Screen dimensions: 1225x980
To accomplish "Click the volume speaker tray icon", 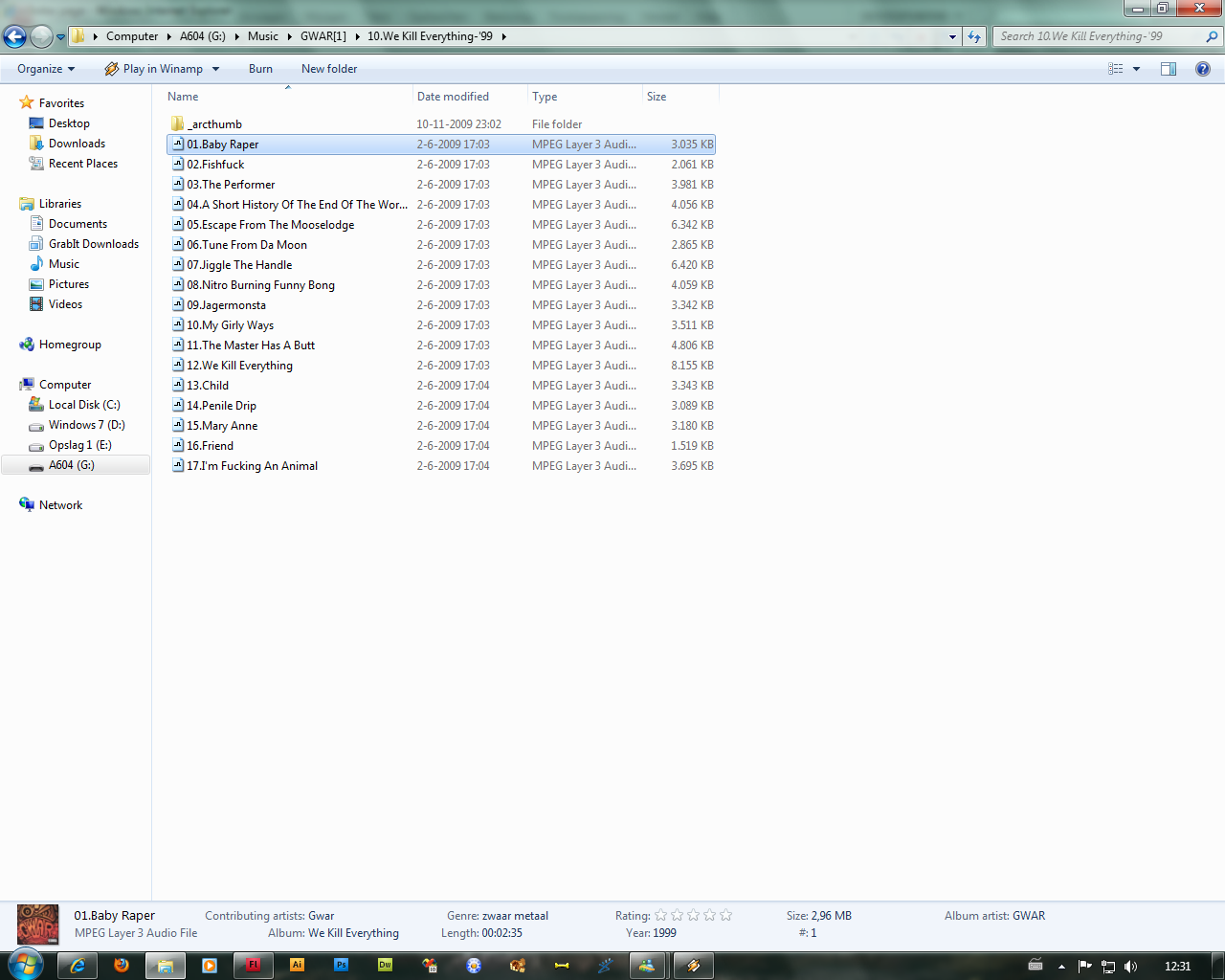I will click(1131, 967).
